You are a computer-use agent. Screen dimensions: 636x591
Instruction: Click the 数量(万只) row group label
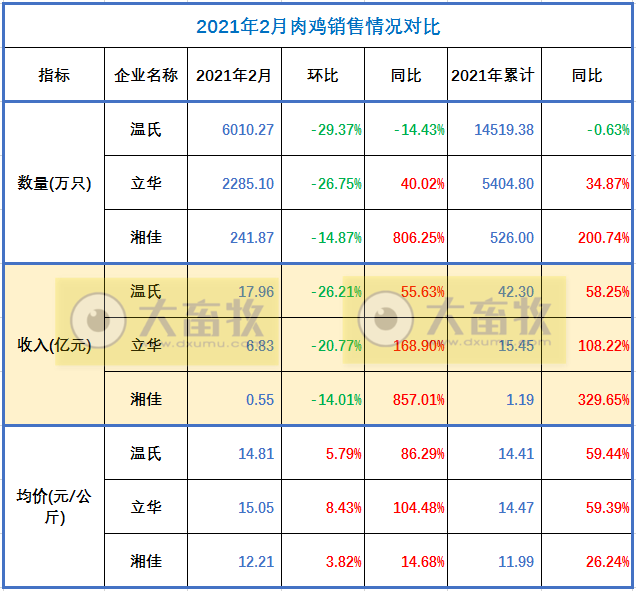point(54,183)
